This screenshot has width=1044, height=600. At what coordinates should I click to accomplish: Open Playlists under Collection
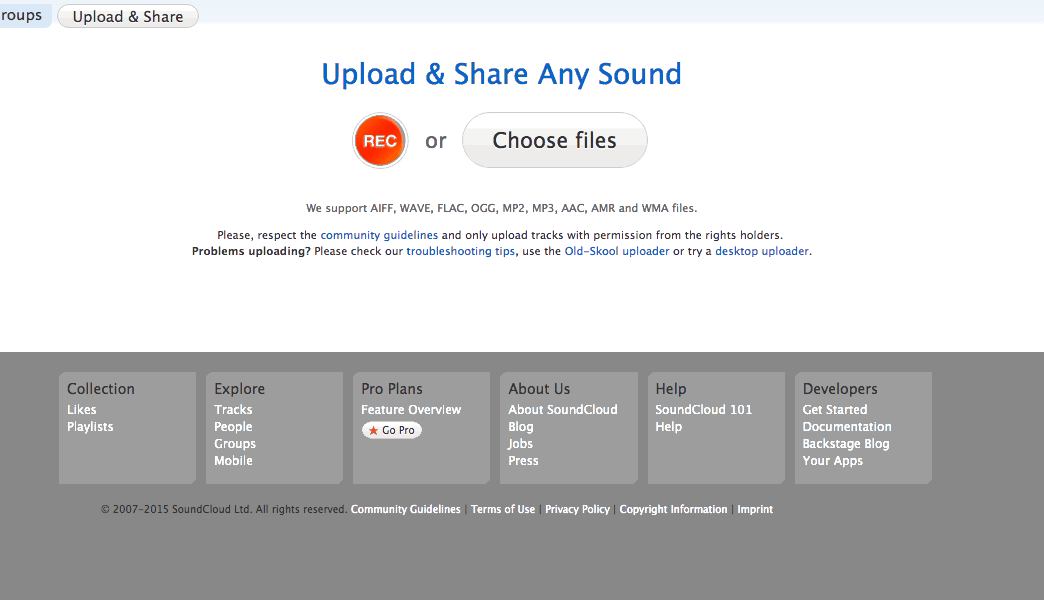[x=90, y=427]
